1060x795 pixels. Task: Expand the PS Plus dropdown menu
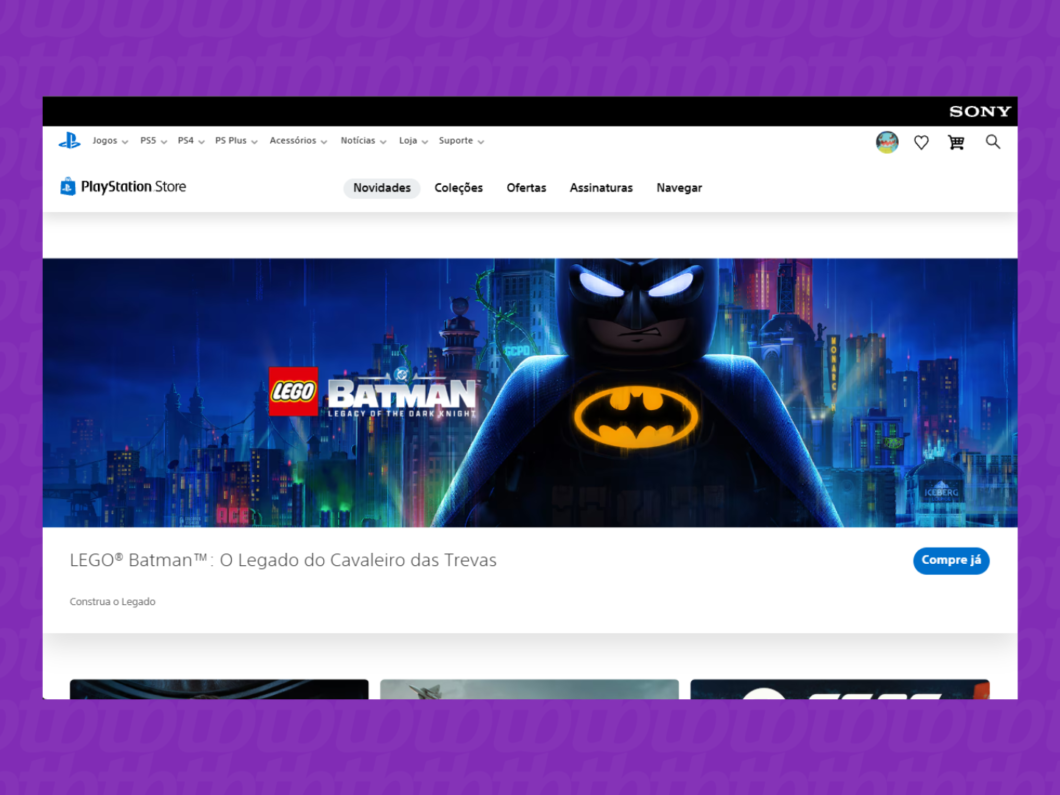(x=236, y=141)
